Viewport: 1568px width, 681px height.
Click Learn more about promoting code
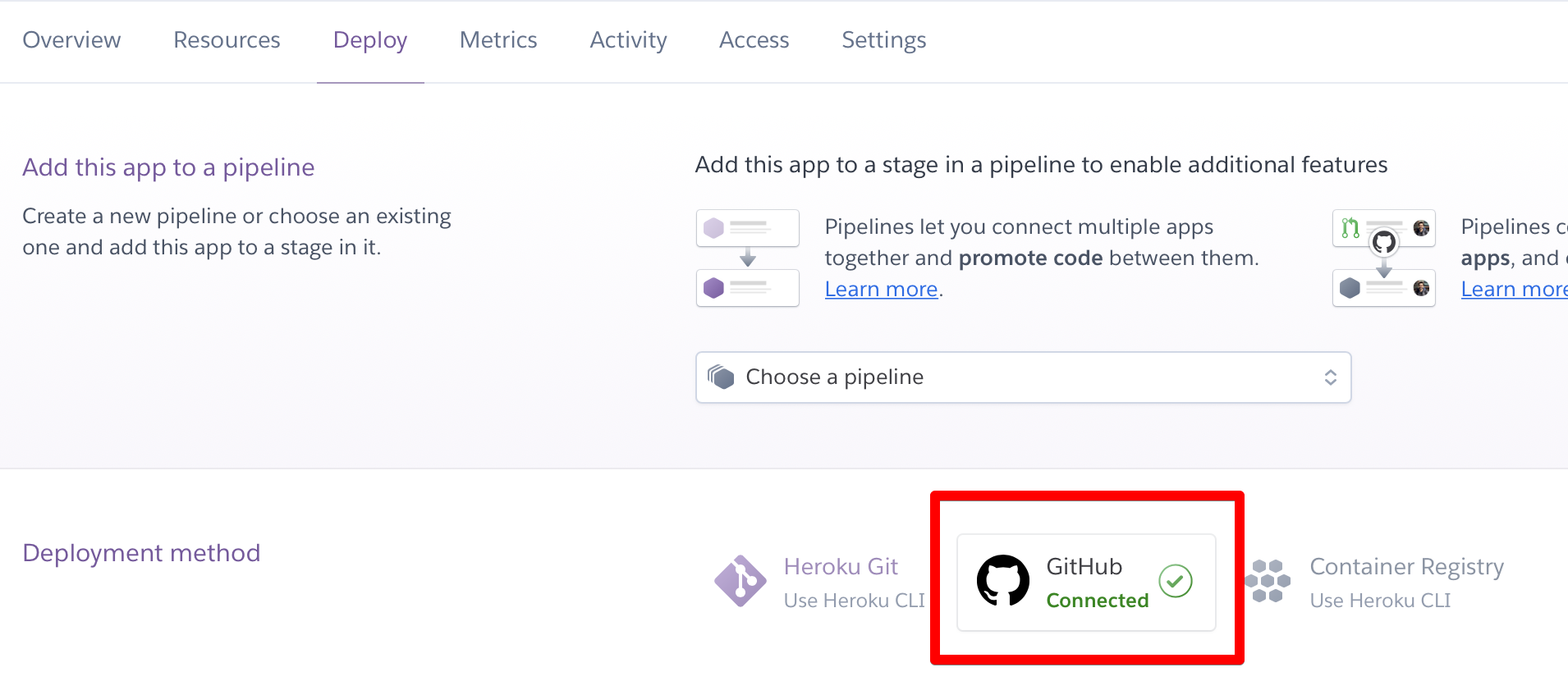click(881, 290)
